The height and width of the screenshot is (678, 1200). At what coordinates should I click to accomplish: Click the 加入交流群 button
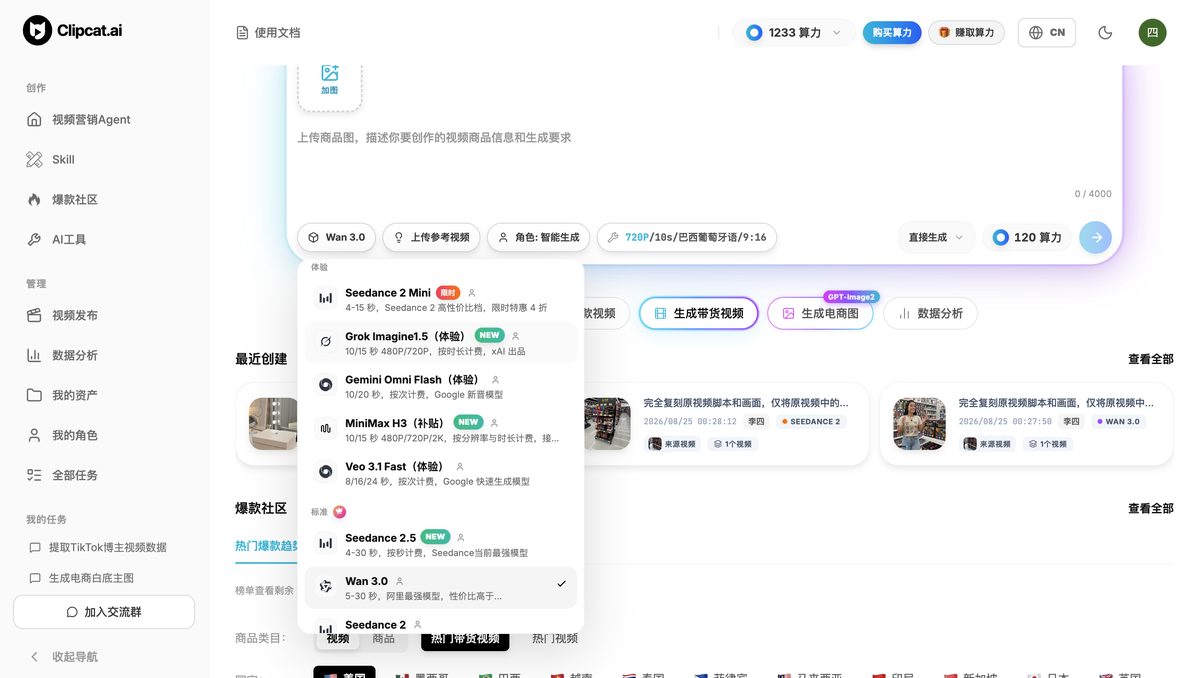tap(104, 612)
